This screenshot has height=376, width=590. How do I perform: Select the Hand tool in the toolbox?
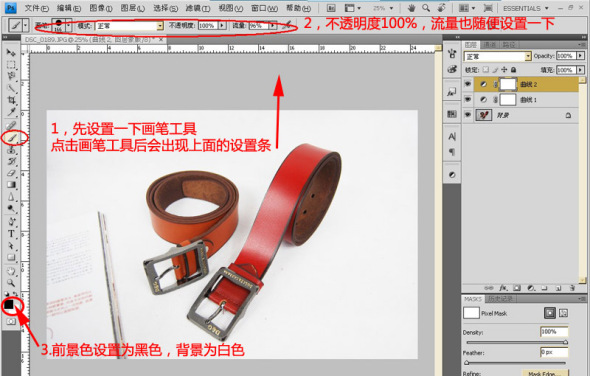click(11, 271)
